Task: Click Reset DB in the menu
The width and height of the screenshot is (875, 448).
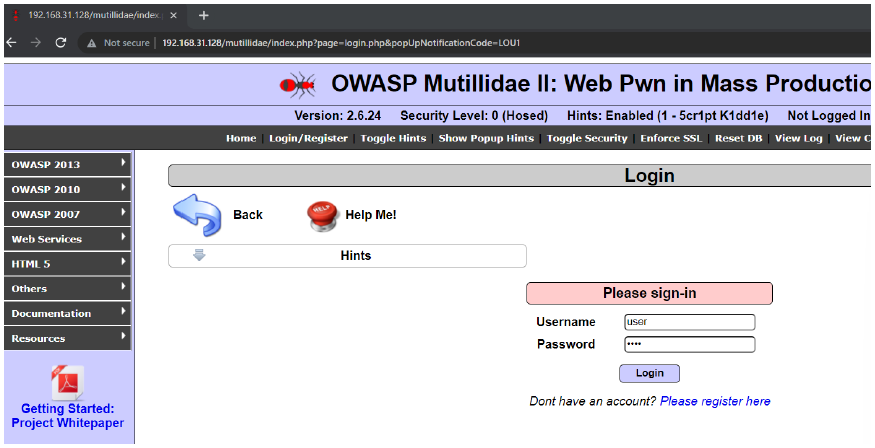Action: coord(738,138)
